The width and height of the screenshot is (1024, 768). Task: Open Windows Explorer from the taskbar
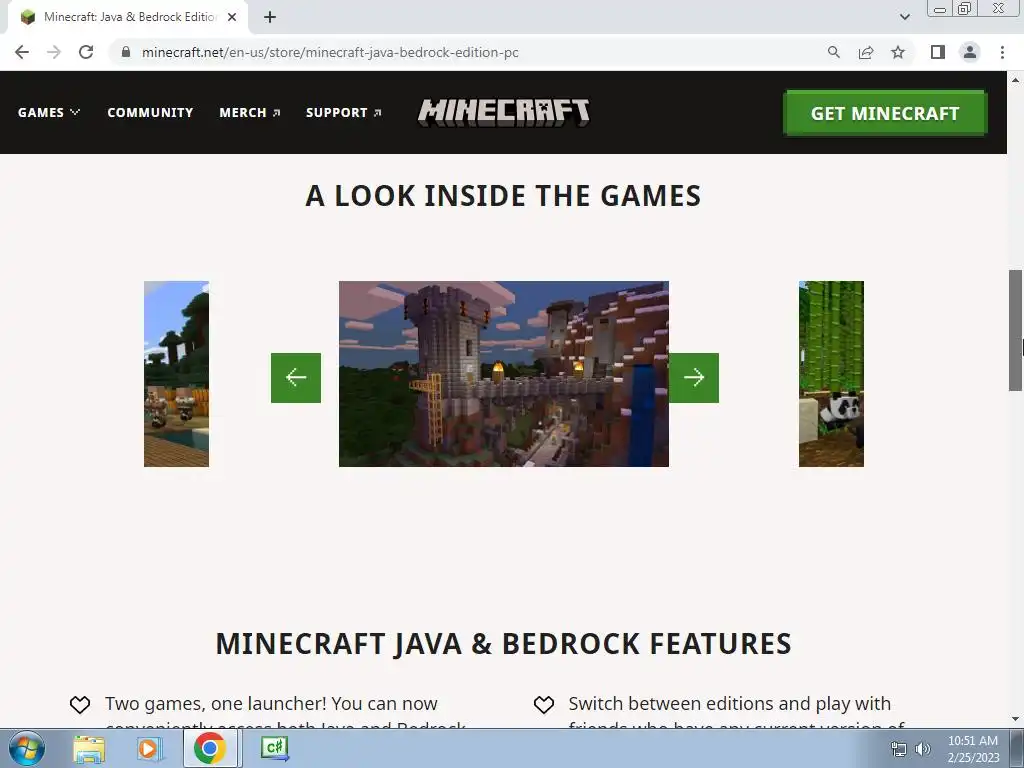89,748
